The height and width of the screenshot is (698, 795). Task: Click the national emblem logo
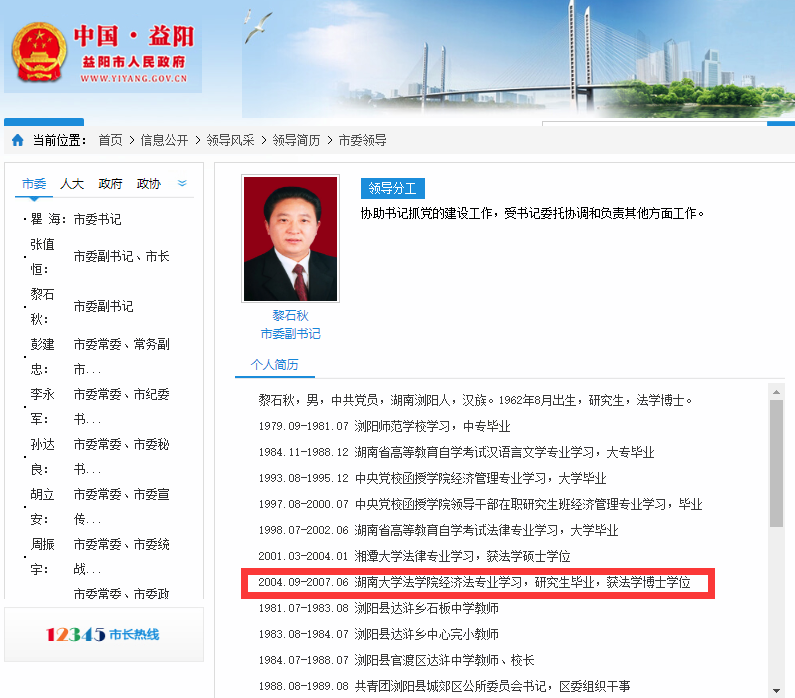coord(40,57)
